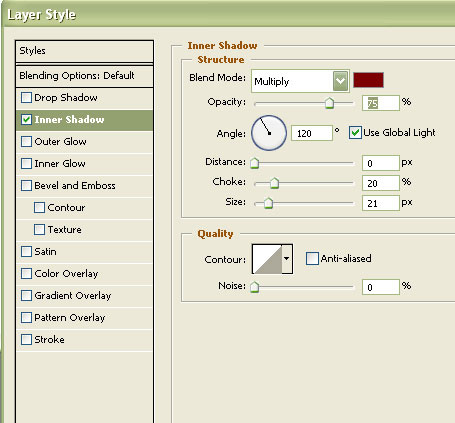Open the Satin settings label
The width and height of the screenshot is (455, 423).
click(x=45, y=252)
